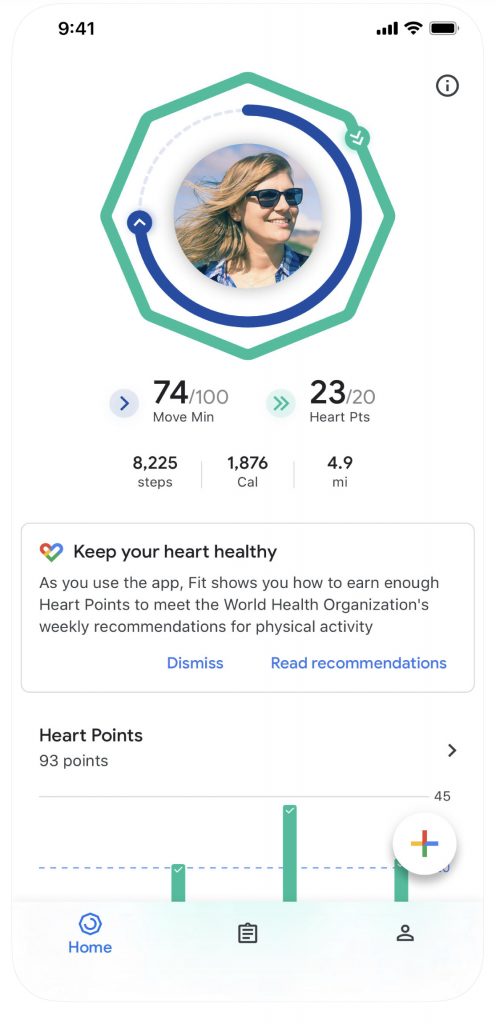Tap the green Heart Points badge on ring
Image resolution: width=496 pixels, height=1024 pixels.
357,138
